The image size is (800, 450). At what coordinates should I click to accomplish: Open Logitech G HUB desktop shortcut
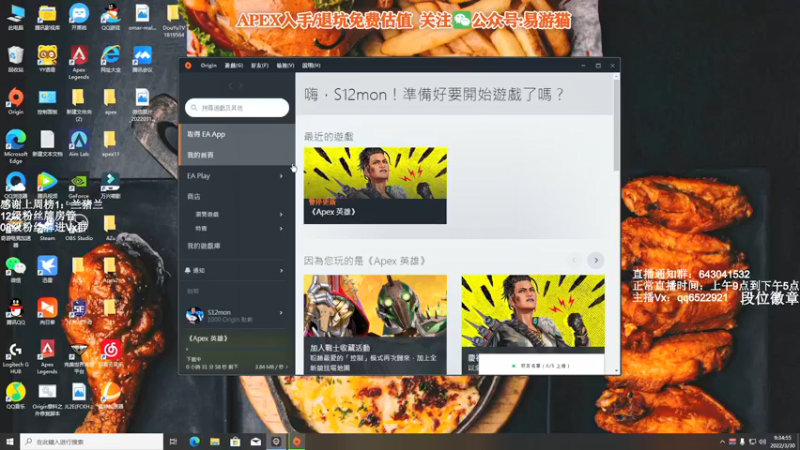click(16, 357)
